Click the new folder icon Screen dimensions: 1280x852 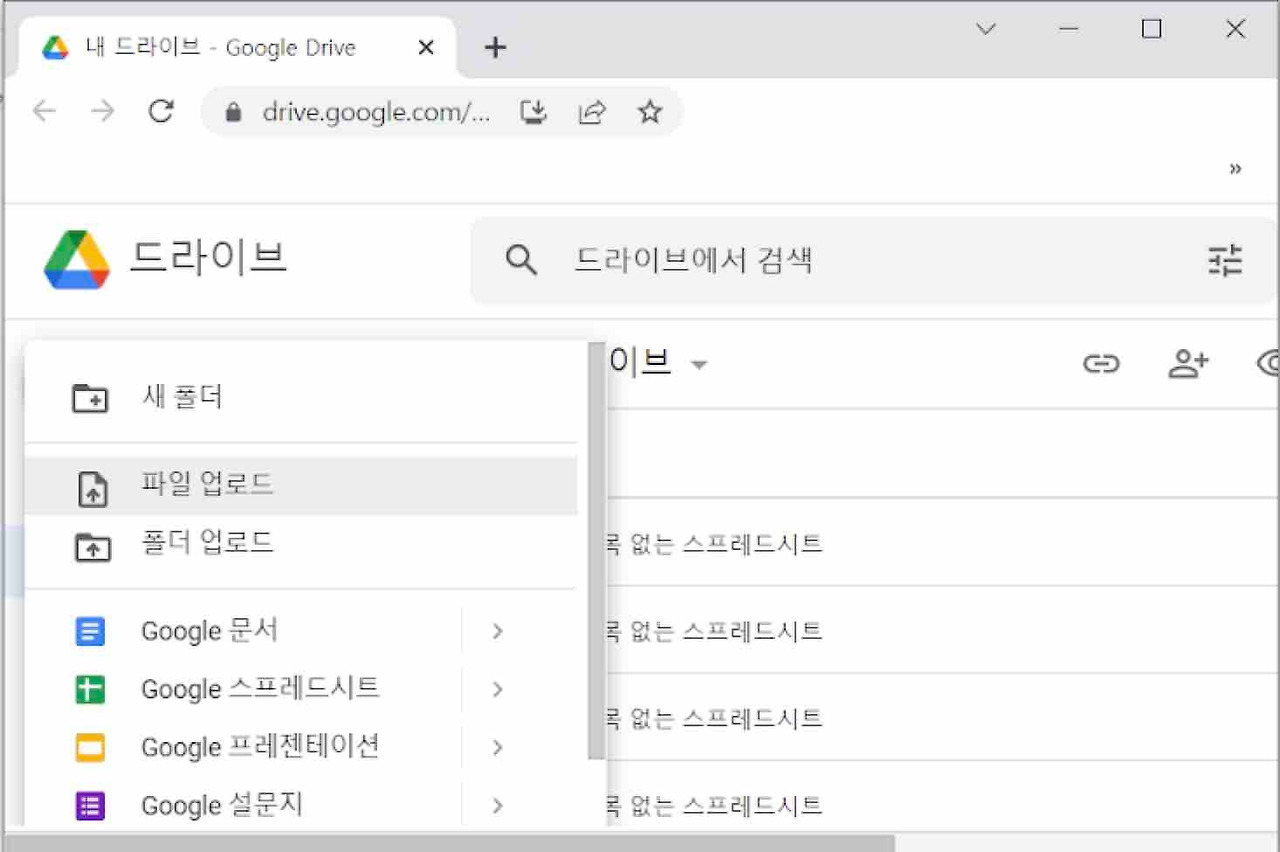point(91,398)
